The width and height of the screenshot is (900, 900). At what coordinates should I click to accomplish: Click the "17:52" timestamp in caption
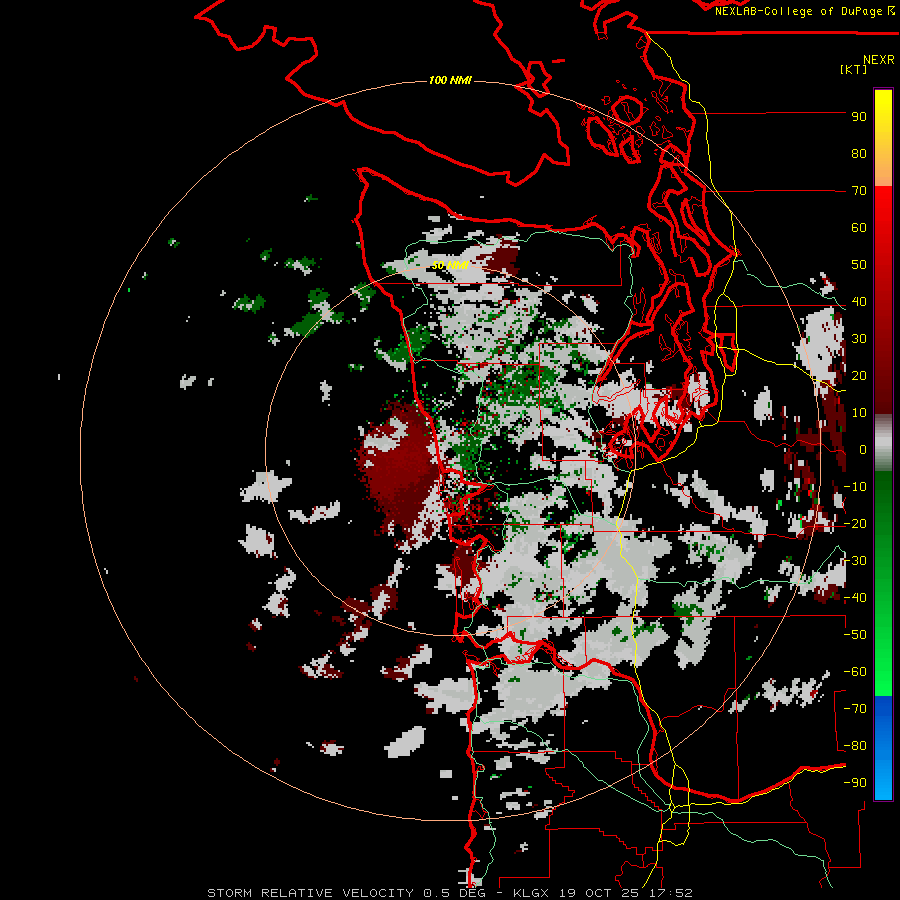pyautogui.click(x=672, y=893)
